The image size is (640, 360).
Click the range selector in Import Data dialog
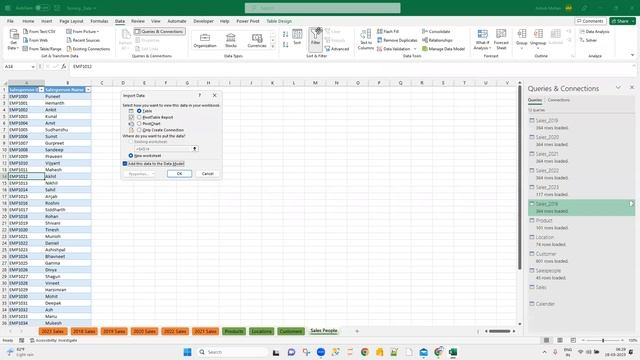(195, 149)
